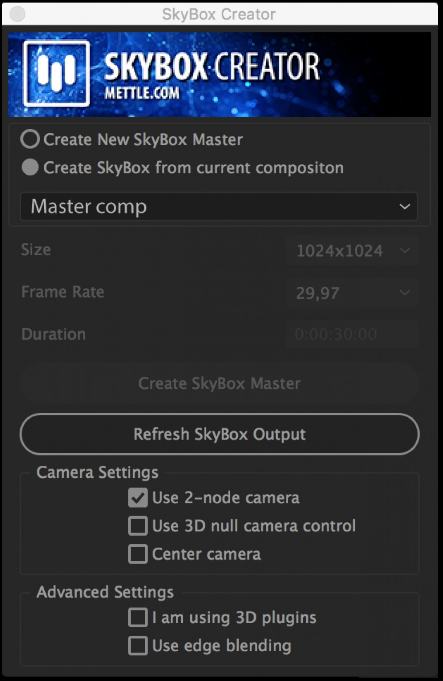
Task: Enable the Center camera checkbox
Action: [x=138, y=554]
